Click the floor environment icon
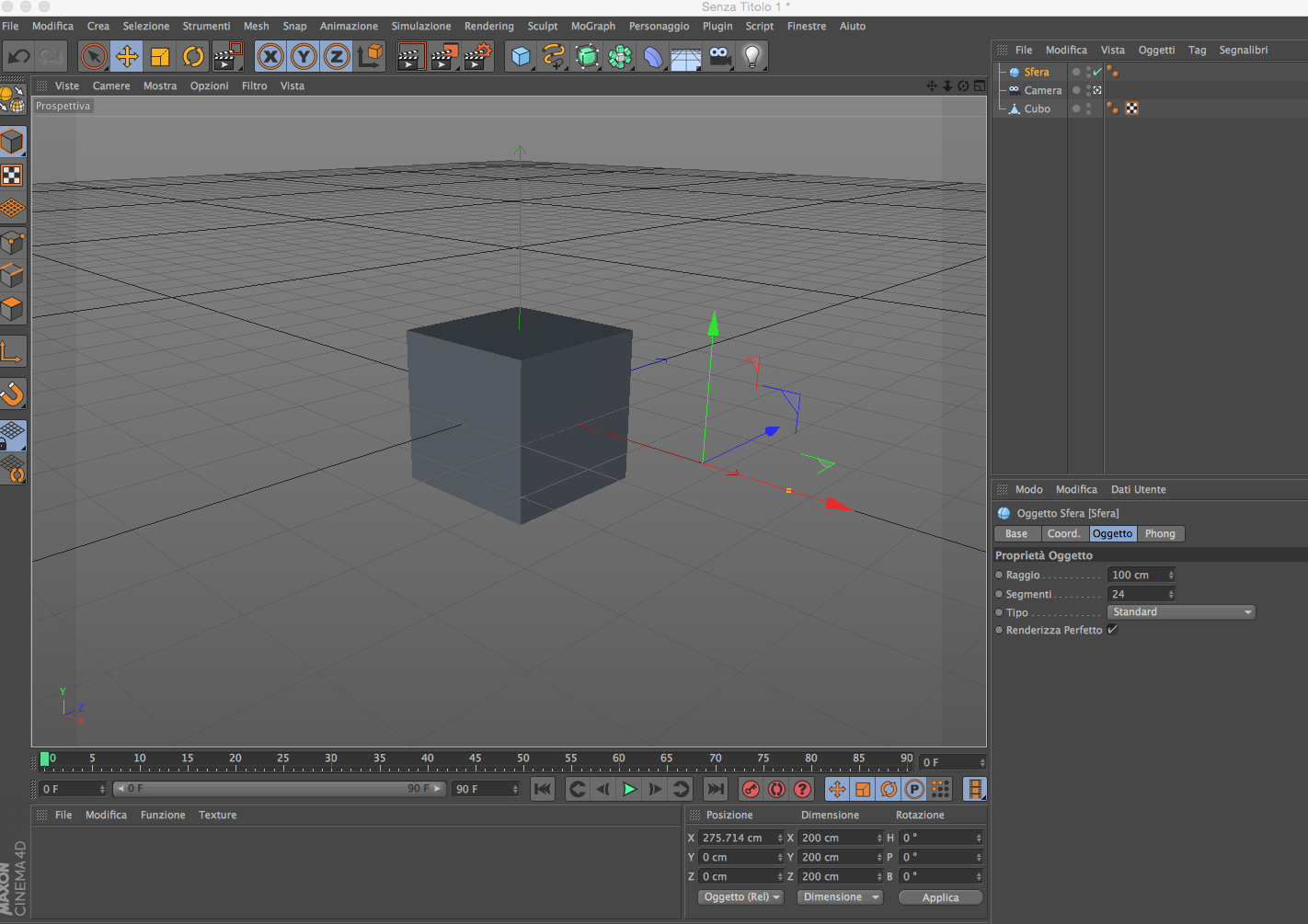 pos(686,57)
